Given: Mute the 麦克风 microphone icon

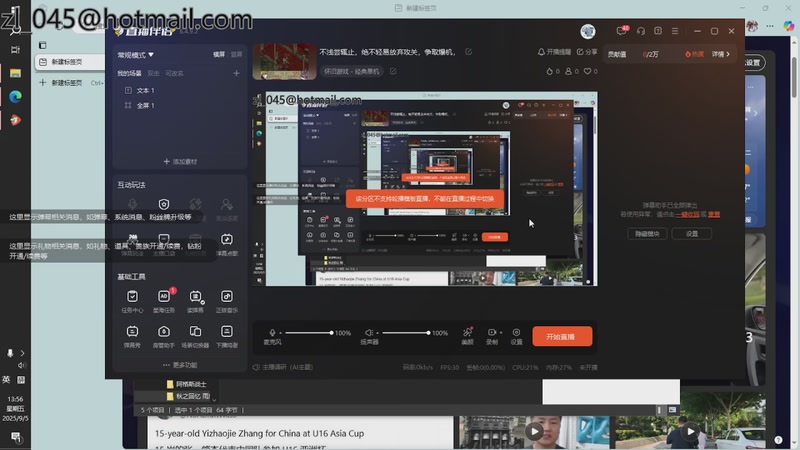Looking at the screenshot, I should tap(272, 333).
